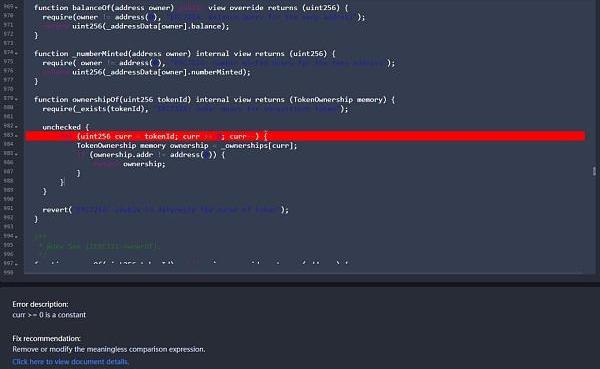Screen dimensions: 600x369
Task: Fold the unchecked block in gutter
Action: pyautogui.click(x=16, y=127)
